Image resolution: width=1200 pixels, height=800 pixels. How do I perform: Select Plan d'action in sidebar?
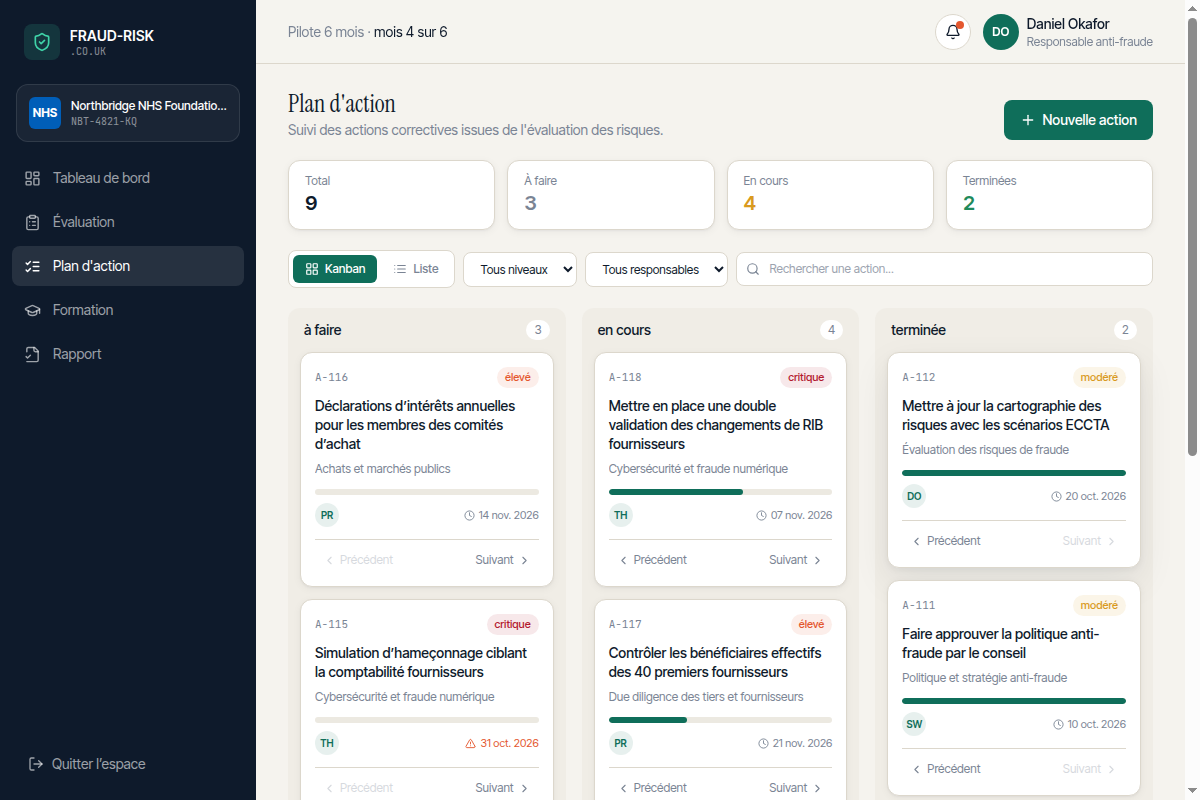coord(128,266)
